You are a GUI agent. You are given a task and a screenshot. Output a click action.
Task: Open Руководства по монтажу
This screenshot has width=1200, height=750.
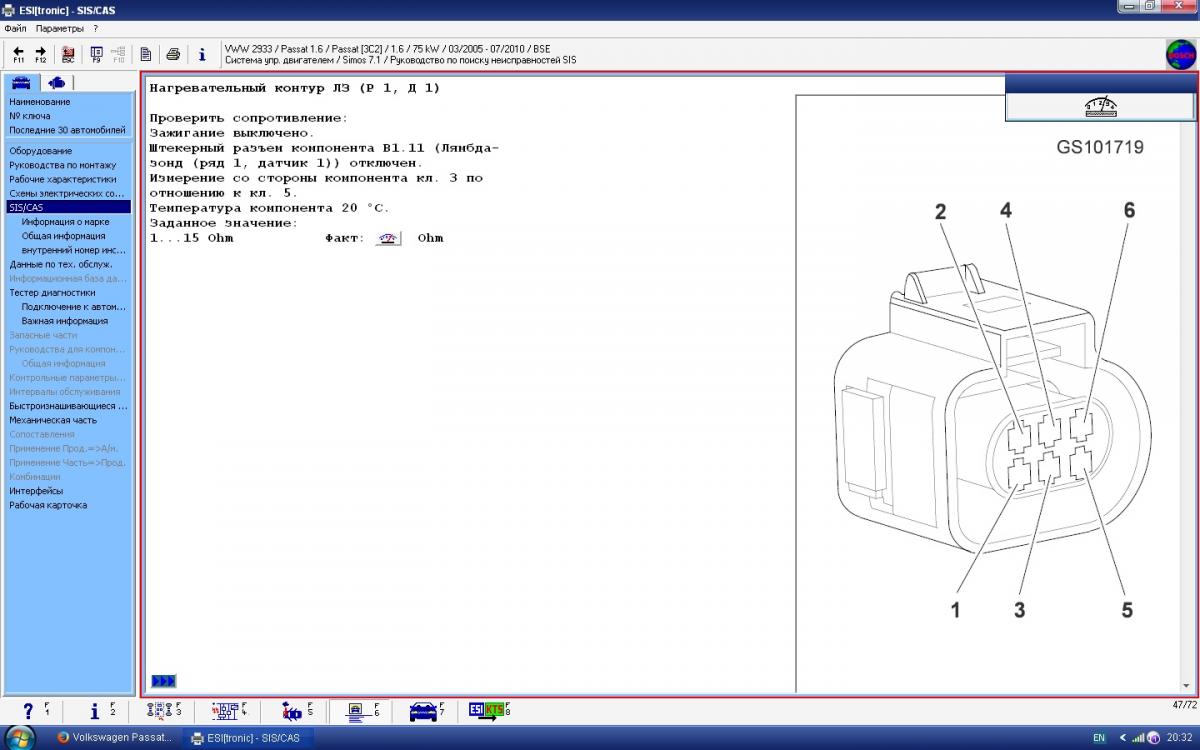(62, 165)
